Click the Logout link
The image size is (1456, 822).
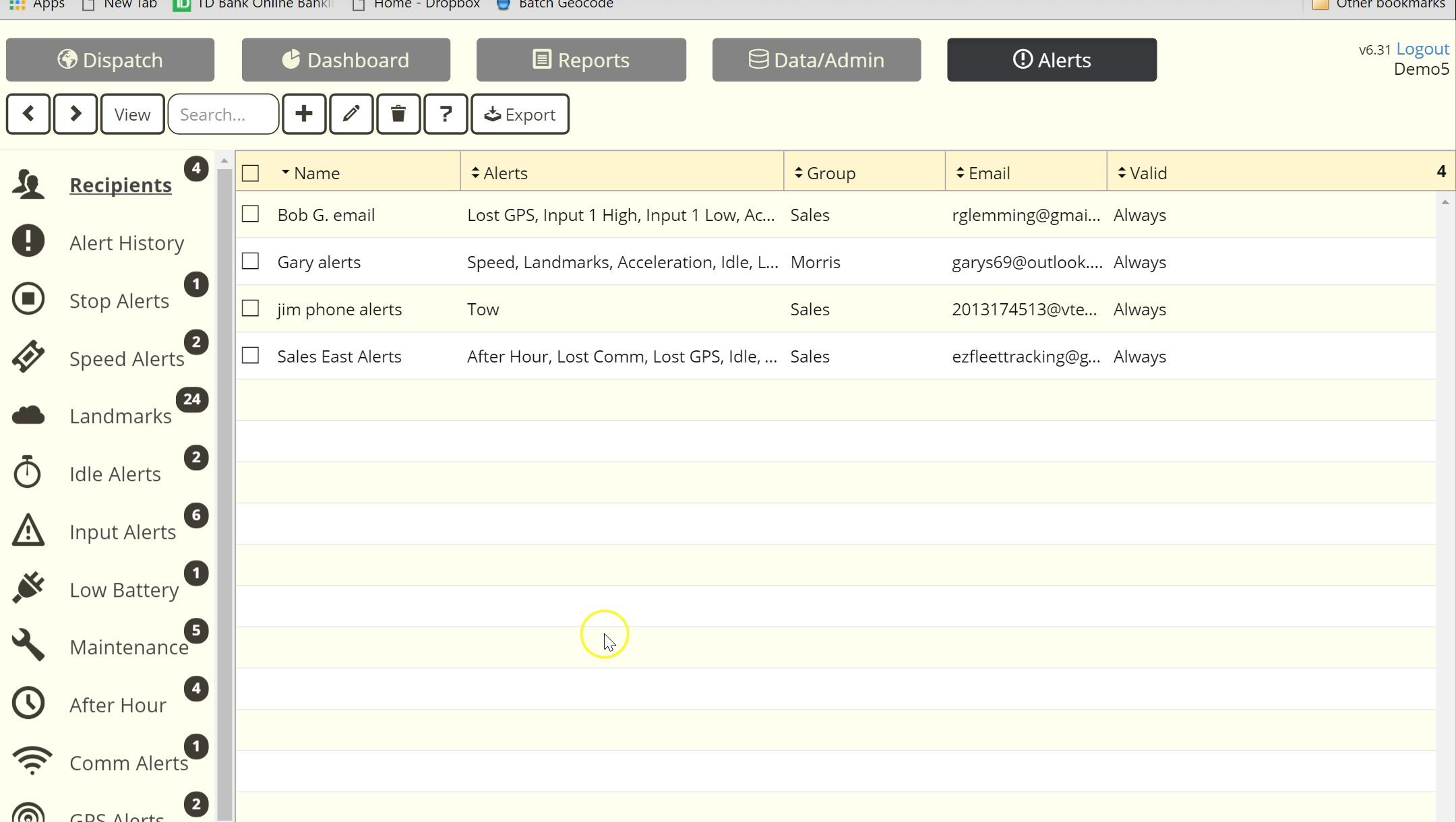coord(1422,48)
